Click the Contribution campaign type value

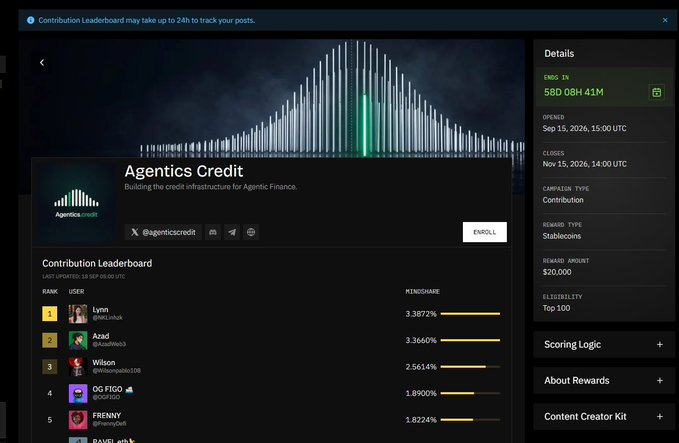click(x=563, y=200)
